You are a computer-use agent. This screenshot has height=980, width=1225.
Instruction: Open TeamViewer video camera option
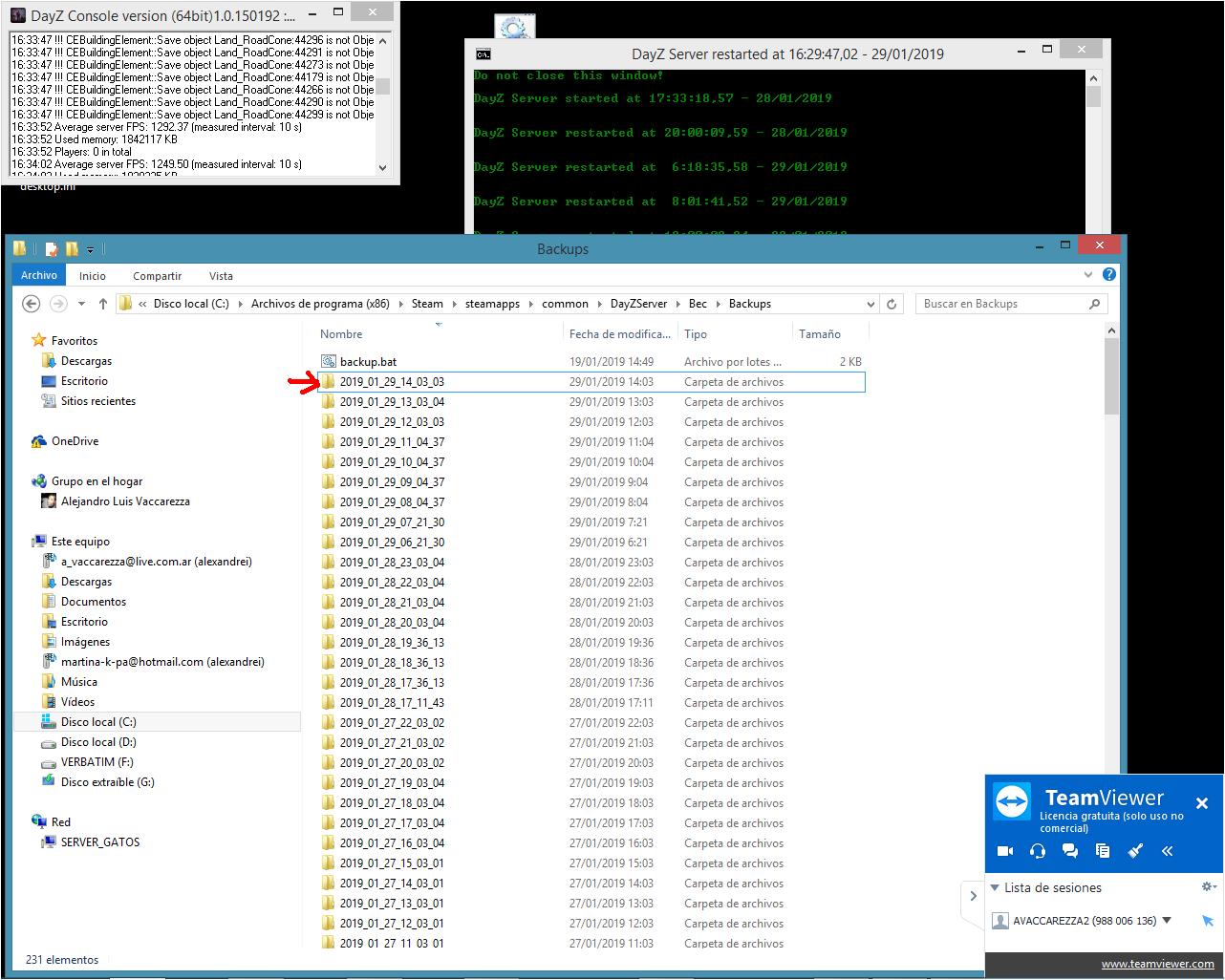pyautogui.click(x=1004, y=851)
